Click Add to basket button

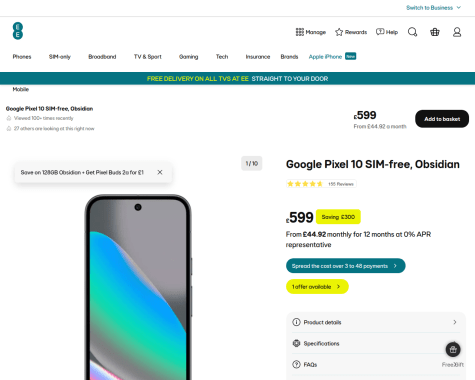(x=442, y=119)
